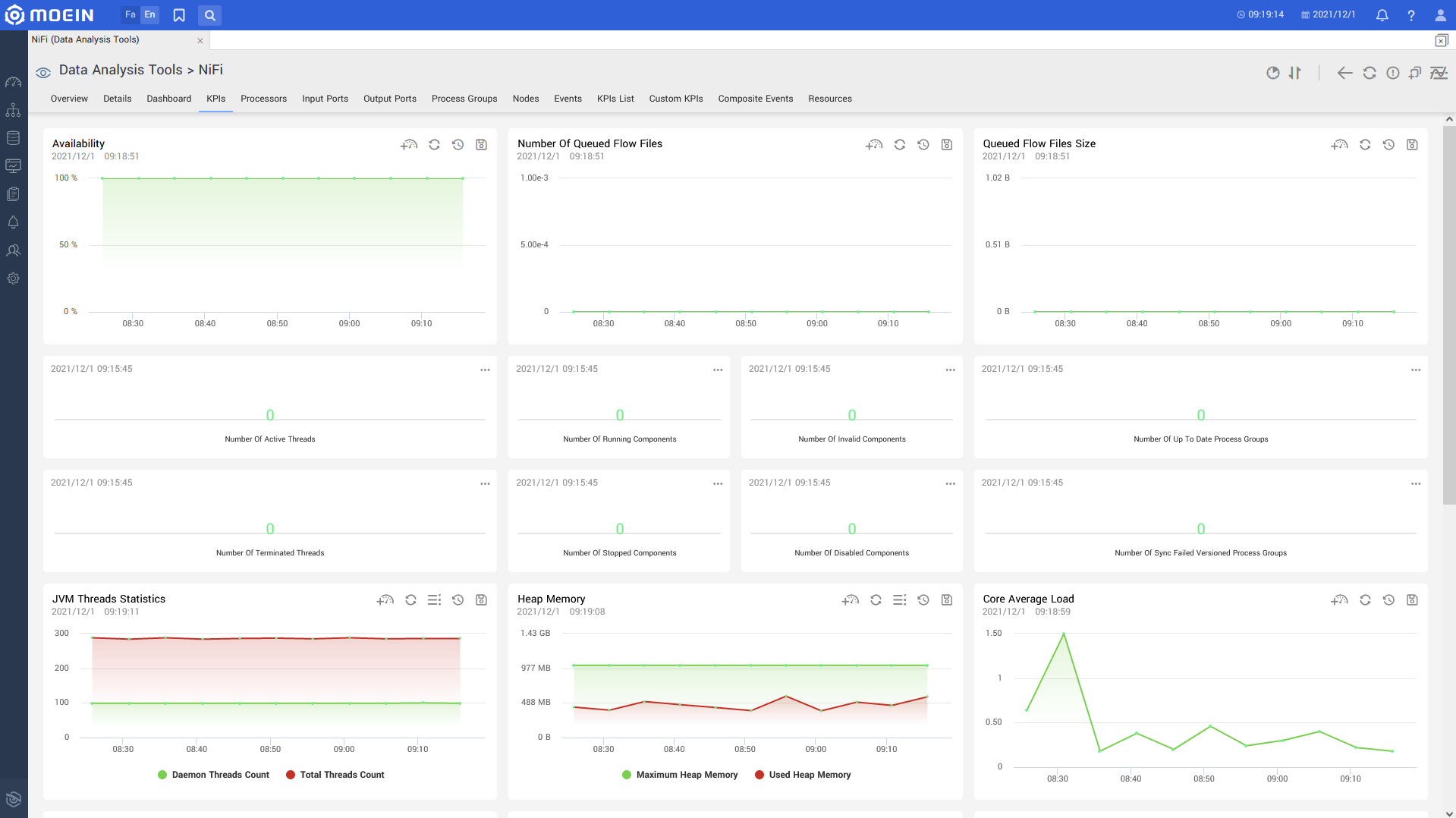Open the JVM Threads Statistics list menu
Viewport: 1456px width, 818px height.
[434, 599]
